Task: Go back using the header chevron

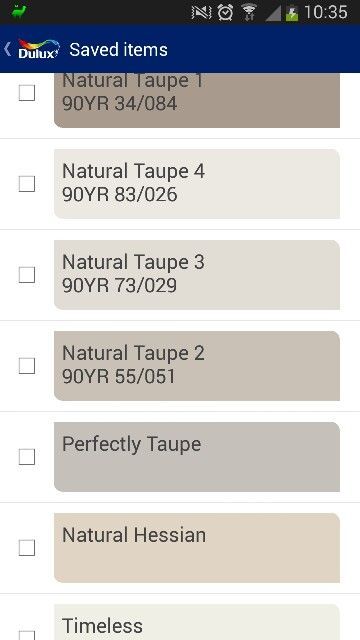Action: pyautogui.click(x=7, y=49)
